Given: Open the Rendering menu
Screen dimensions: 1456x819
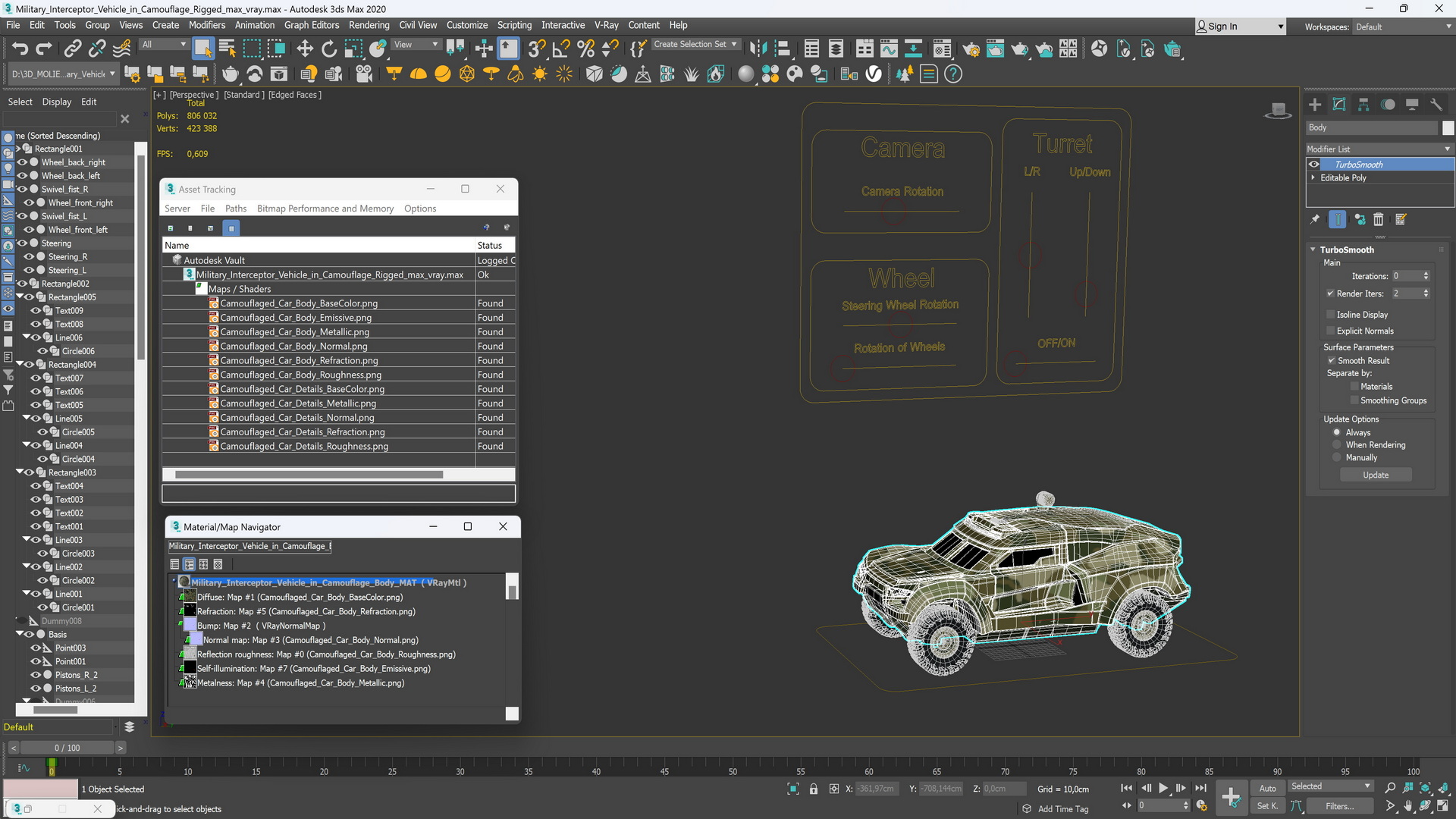Looking at the screenshot, I should click(x=369, y=25).
